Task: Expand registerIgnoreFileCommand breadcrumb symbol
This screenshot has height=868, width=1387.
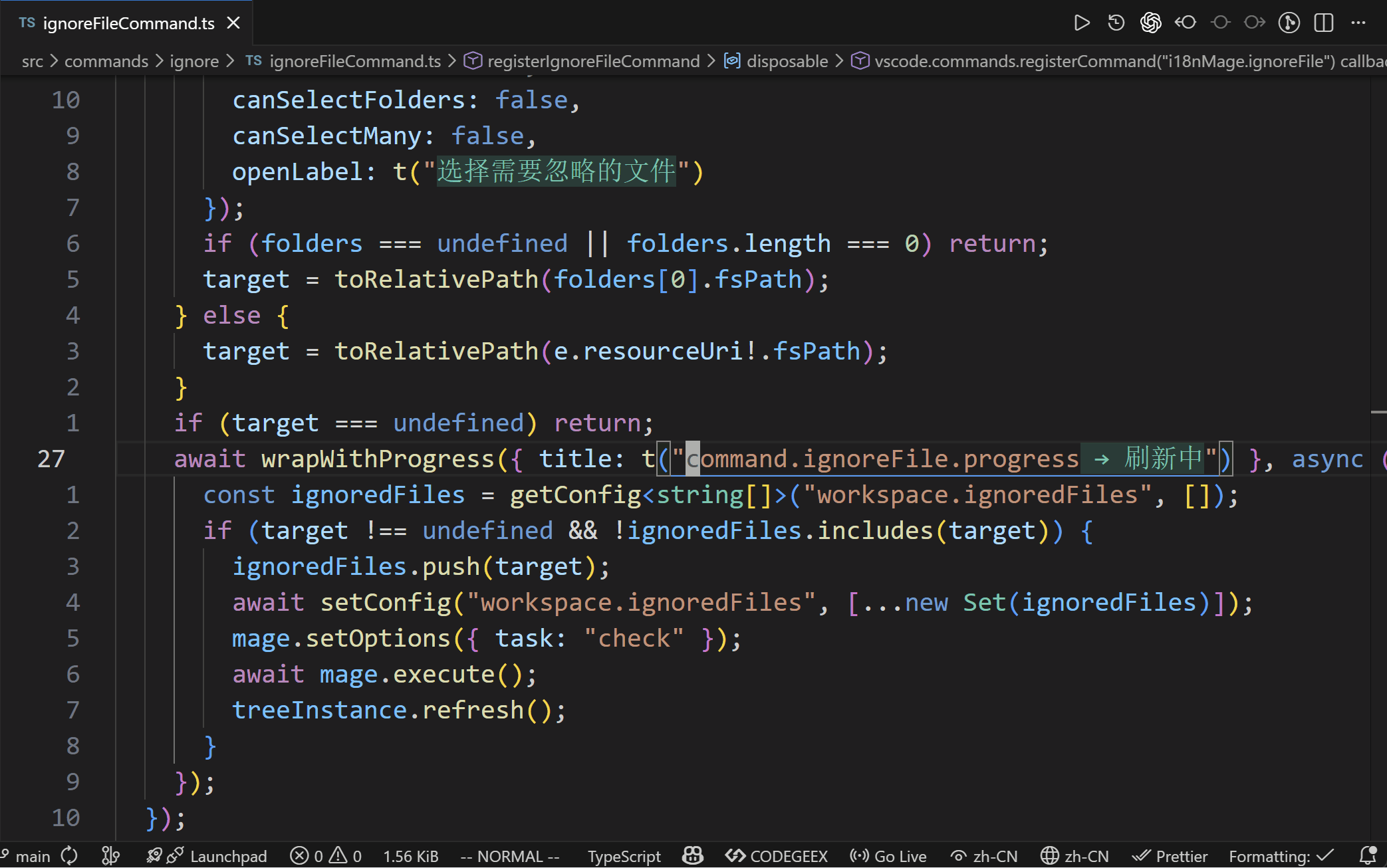Action: pyautogui.click(x=593, y=61)
